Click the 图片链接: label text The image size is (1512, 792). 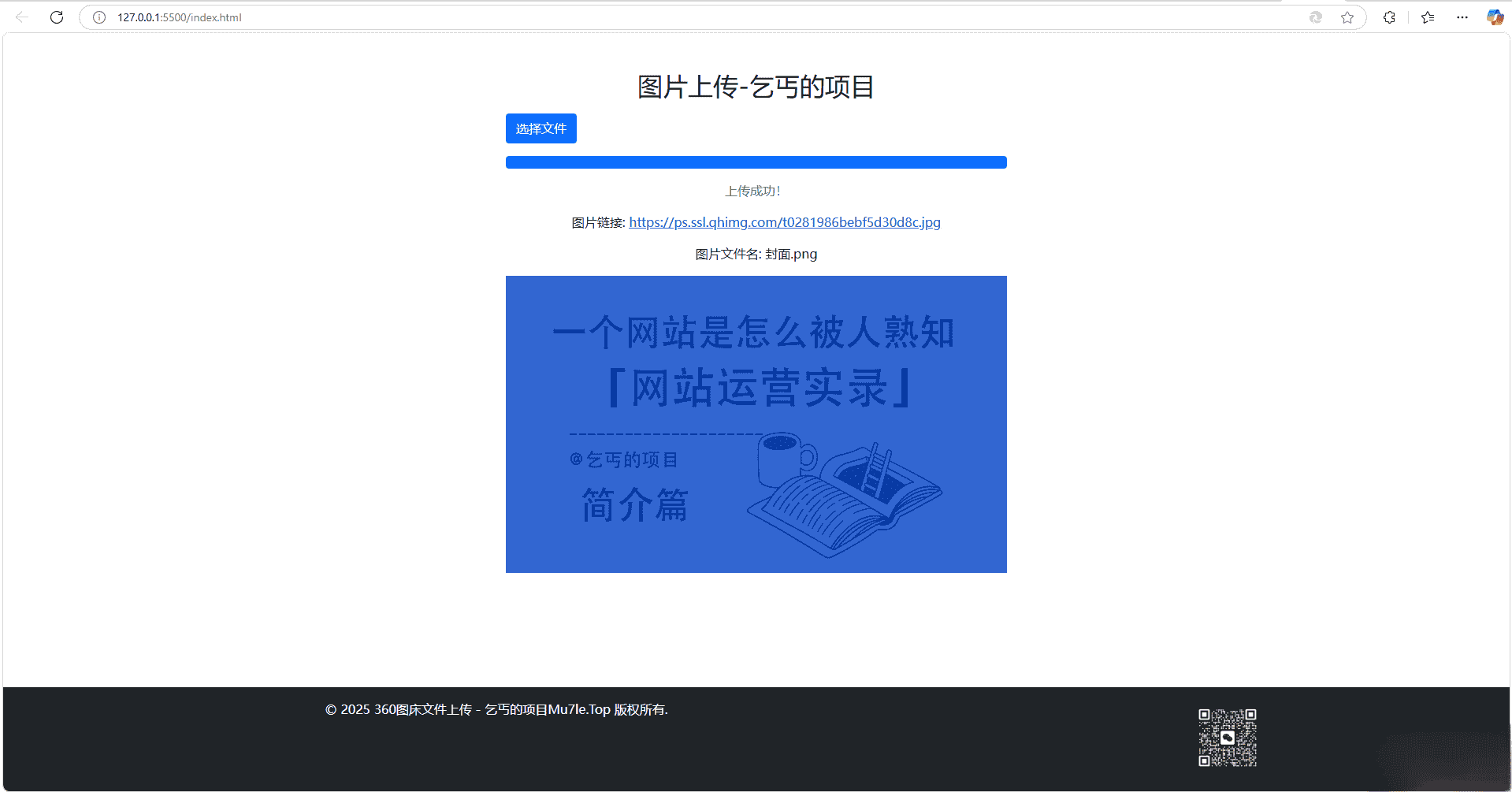598,223
